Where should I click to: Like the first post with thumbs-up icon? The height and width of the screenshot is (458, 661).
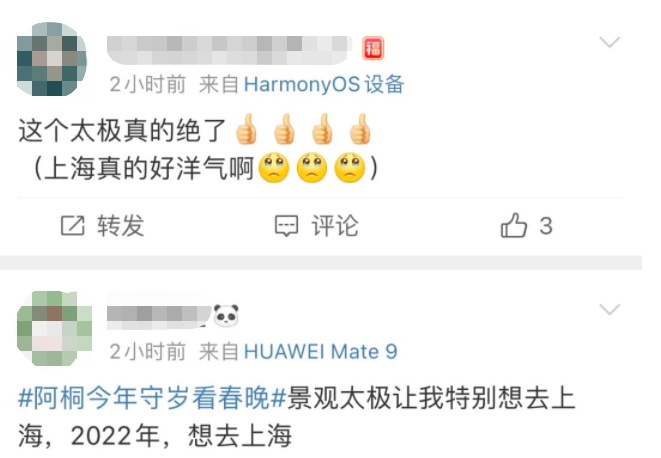click(x=513, y=225)
